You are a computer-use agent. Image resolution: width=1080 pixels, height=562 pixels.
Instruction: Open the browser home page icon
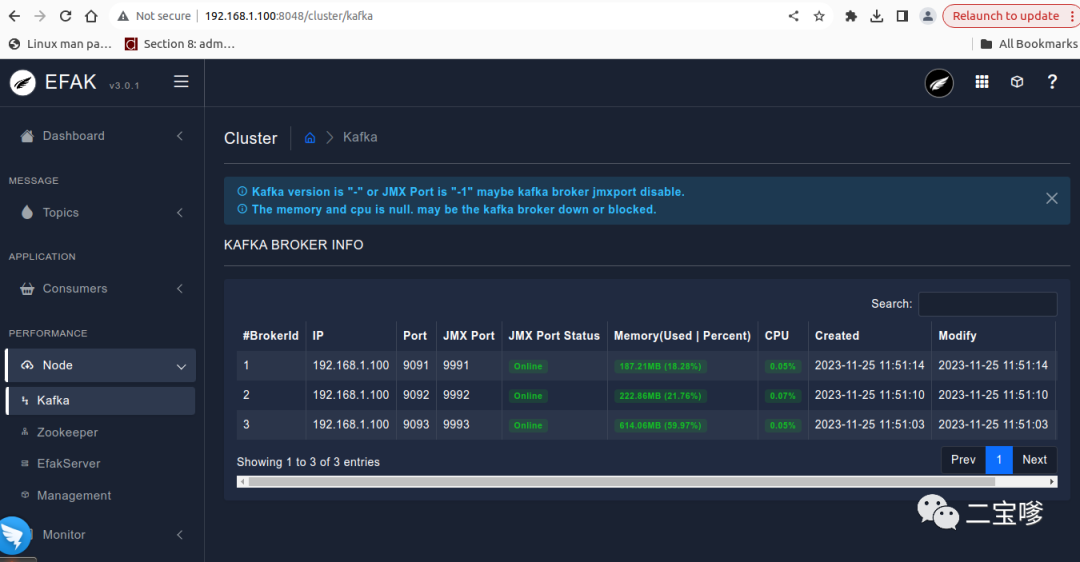(91, 16)
